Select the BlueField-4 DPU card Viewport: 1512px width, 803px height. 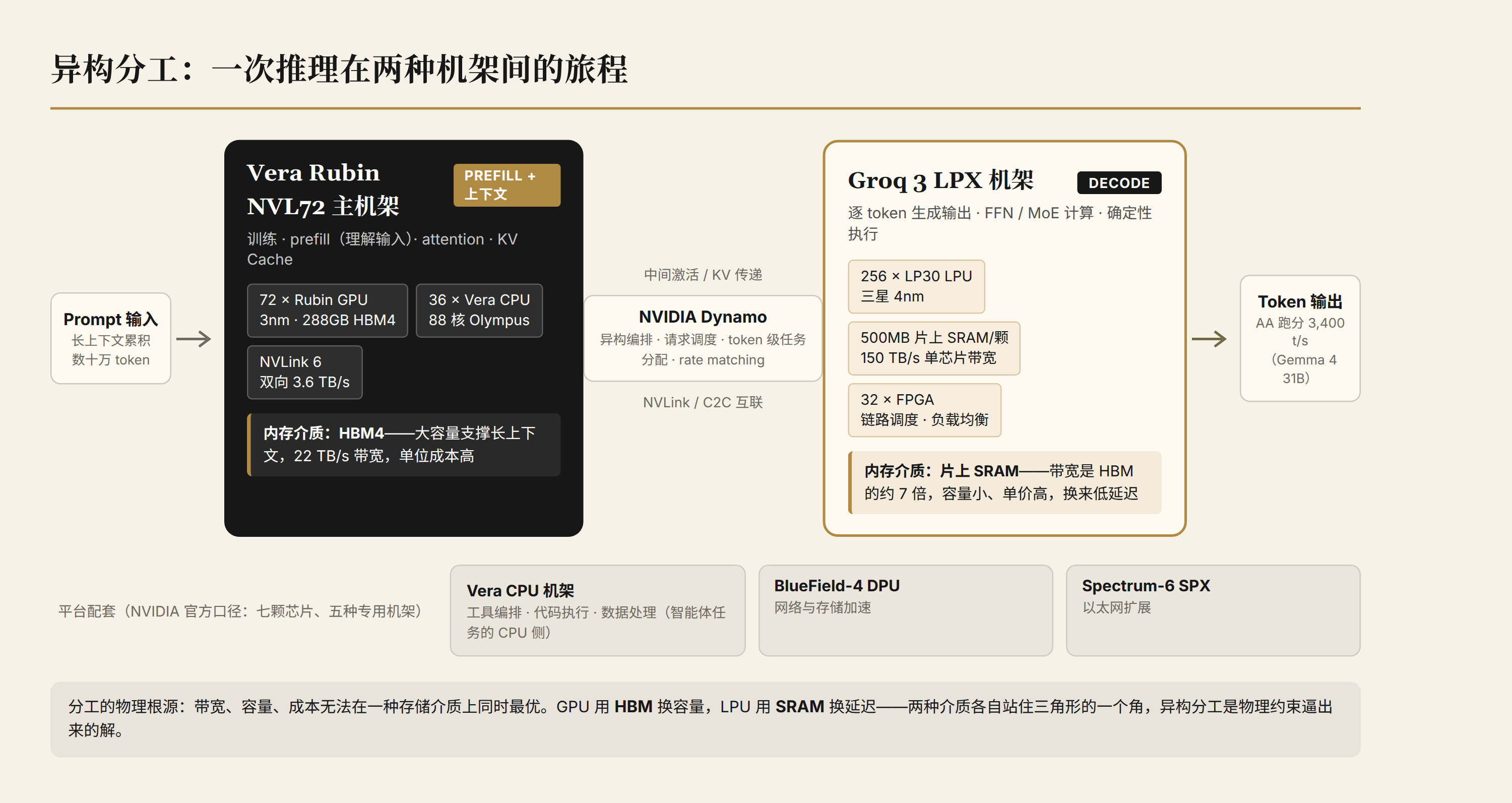tap(905, 610)
